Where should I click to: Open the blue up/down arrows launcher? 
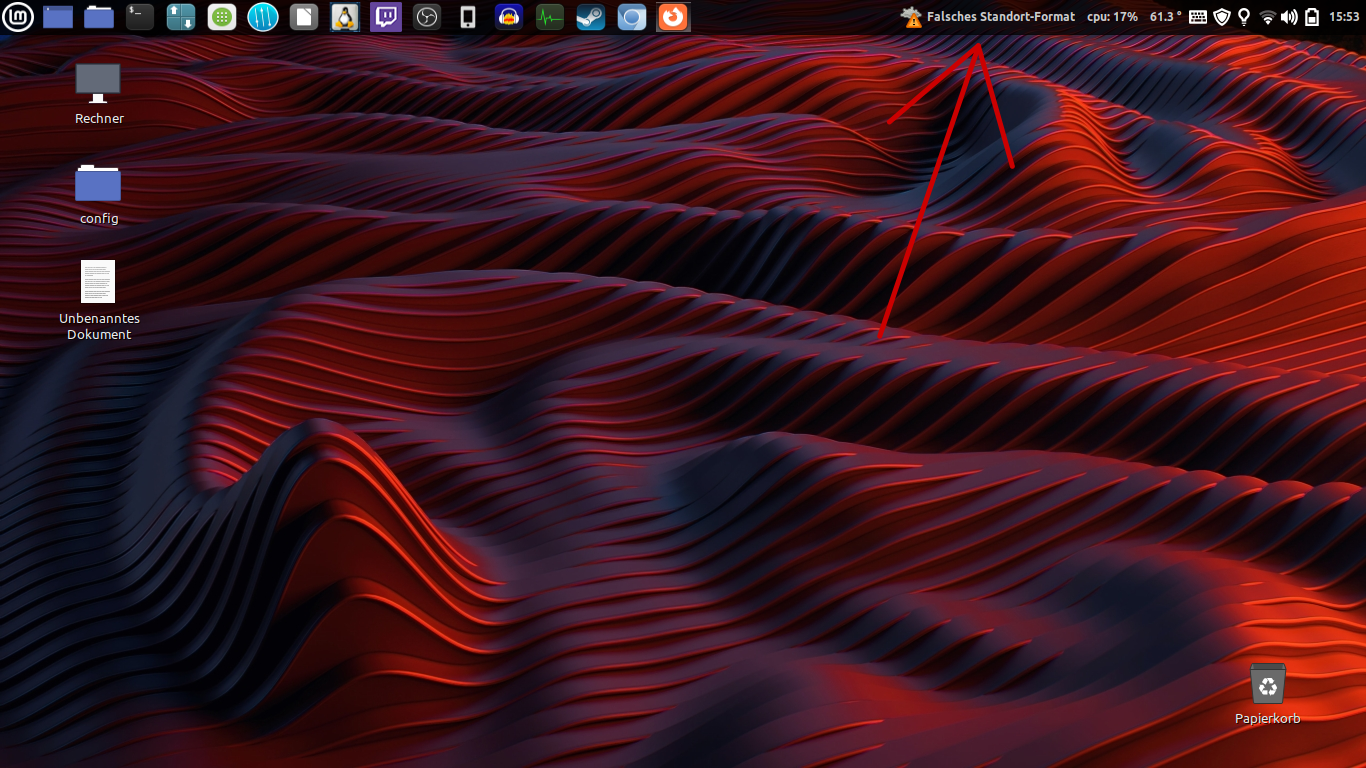pyautogui.click(x=181, y=16)
